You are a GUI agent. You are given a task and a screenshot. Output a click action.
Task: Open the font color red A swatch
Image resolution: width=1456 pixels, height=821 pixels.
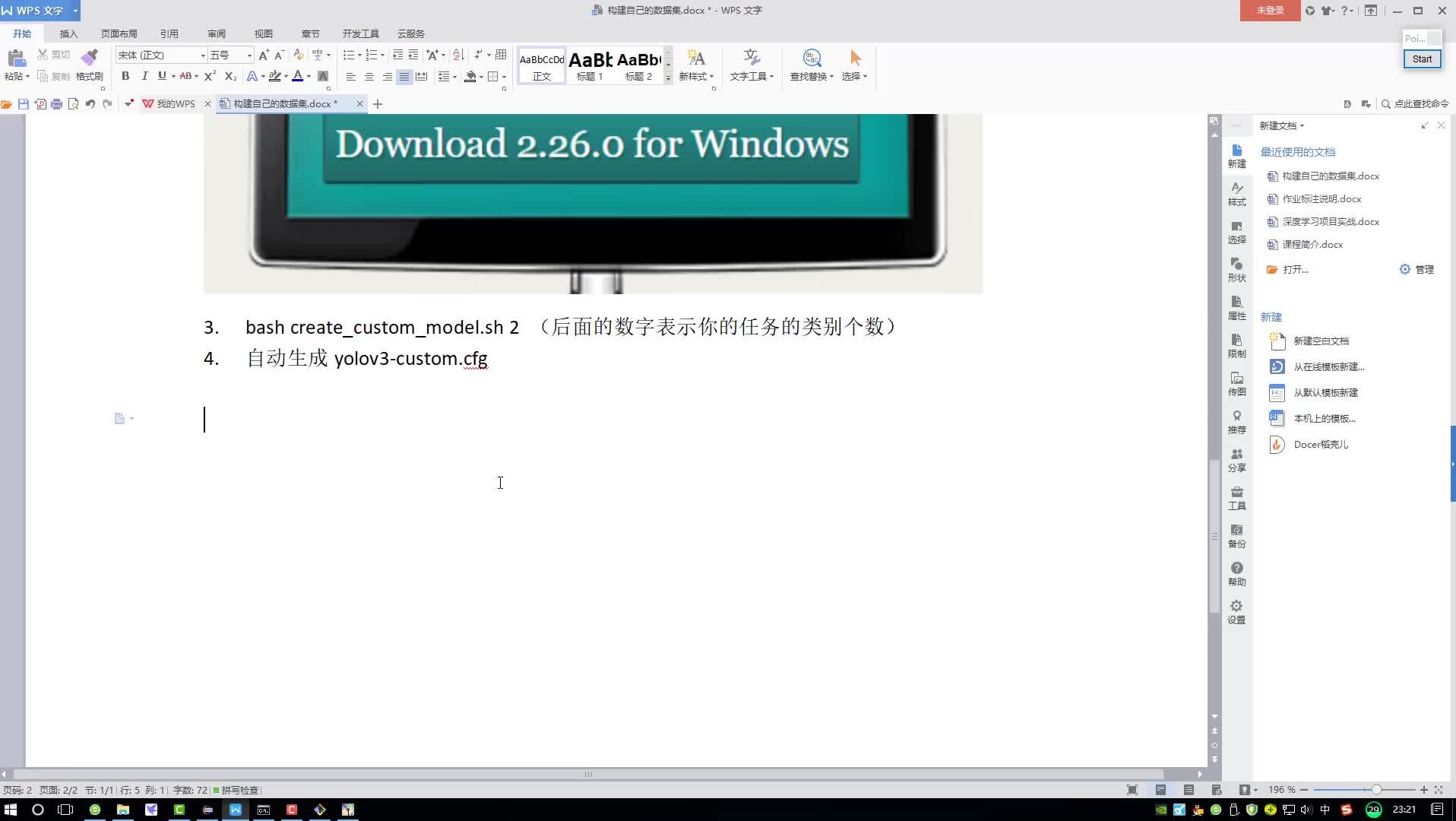point(297,76)
